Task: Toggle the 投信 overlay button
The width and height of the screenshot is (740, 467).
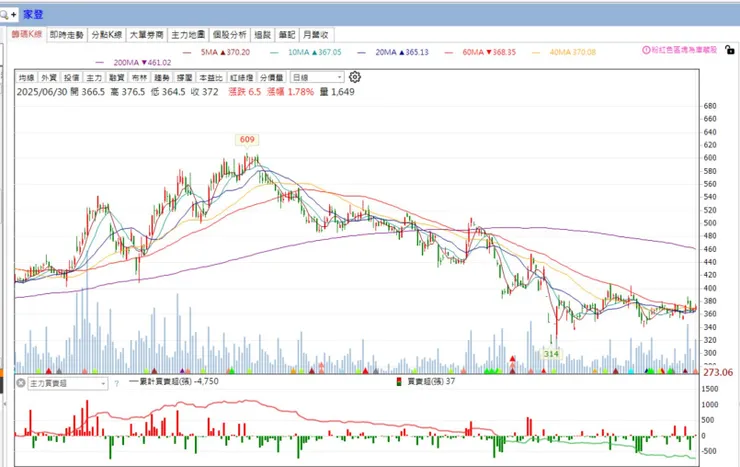Action: (x=71, y=77)
